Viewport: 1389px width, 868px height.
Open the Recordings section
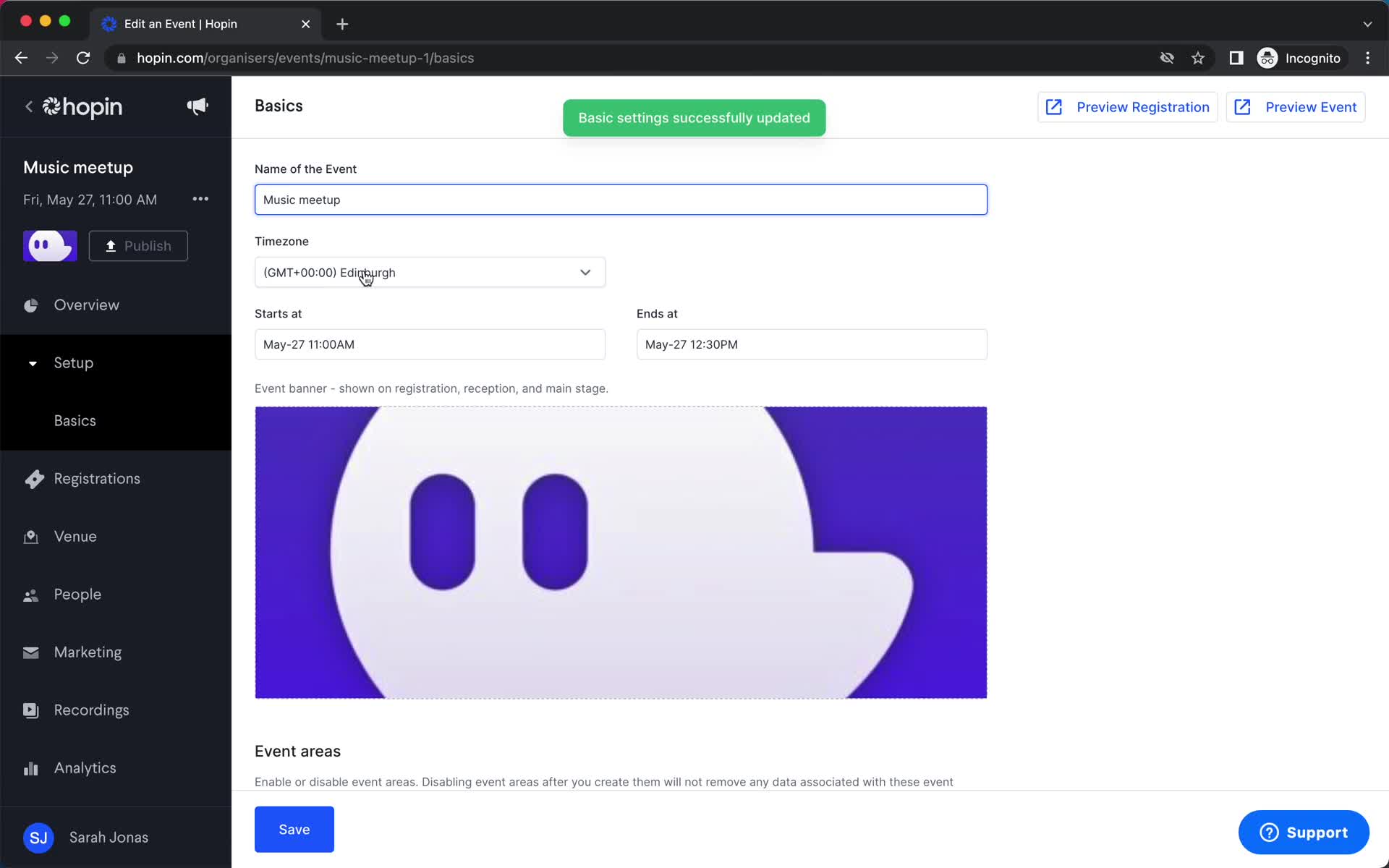click(92, 710)
